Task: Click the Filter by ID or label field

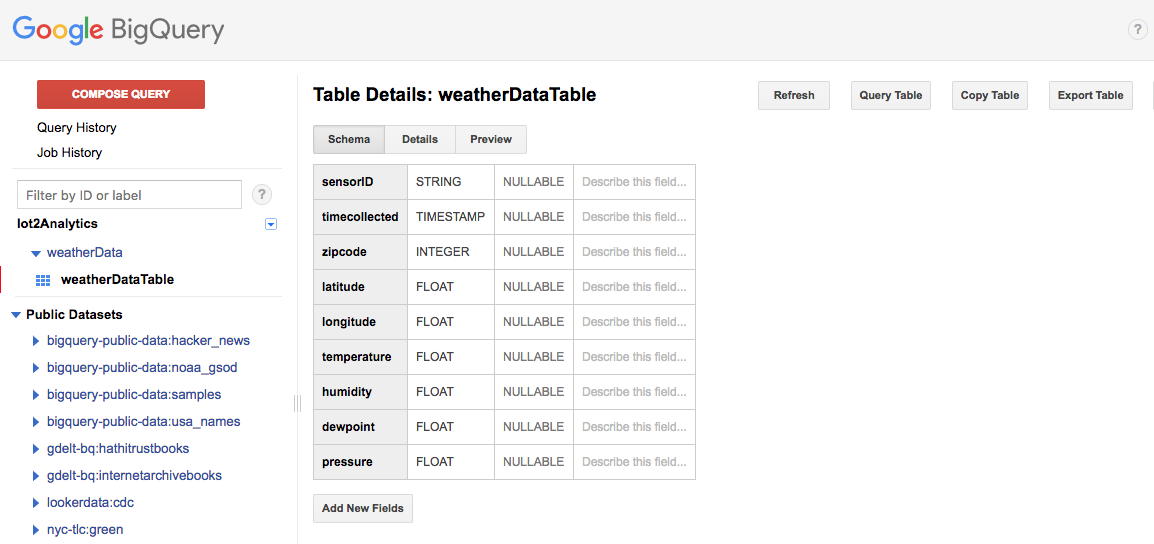Action: 129,195
